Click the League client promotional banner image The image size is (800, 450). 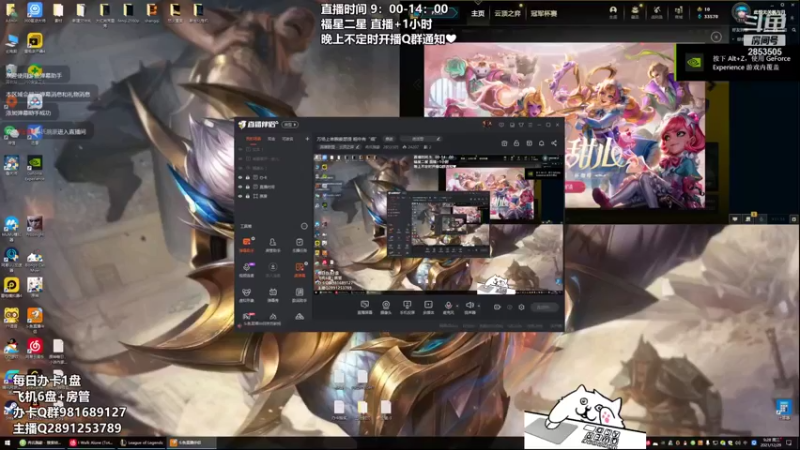tap(564, 126)
